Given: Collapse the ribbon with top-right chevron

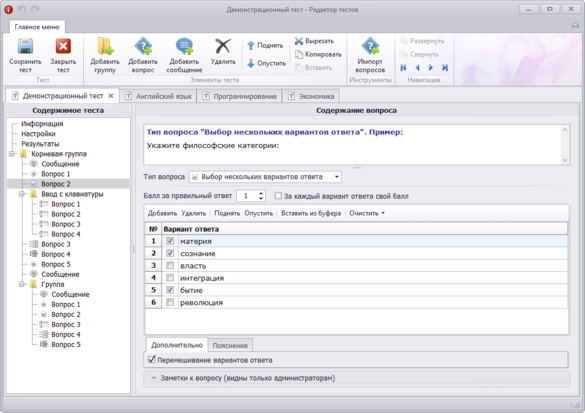Looking at the screenshot, I should point(575,26).
